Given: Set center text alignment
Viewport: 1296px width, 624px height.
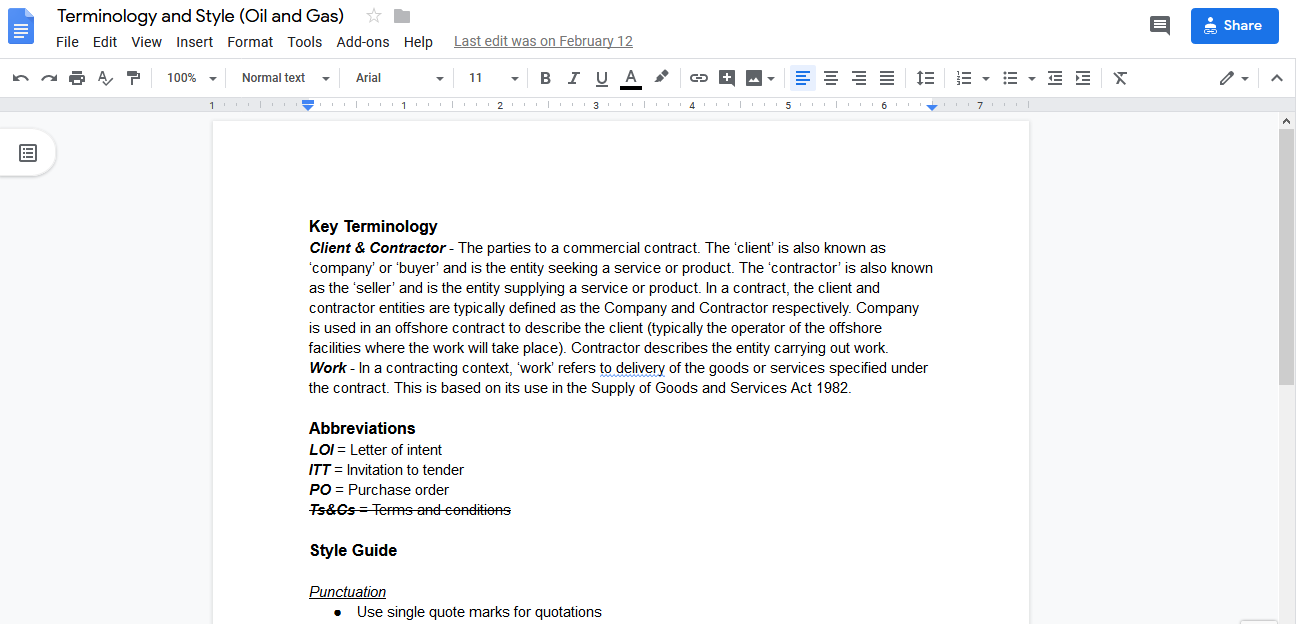Looking at the screenshot, I should 831,78.
